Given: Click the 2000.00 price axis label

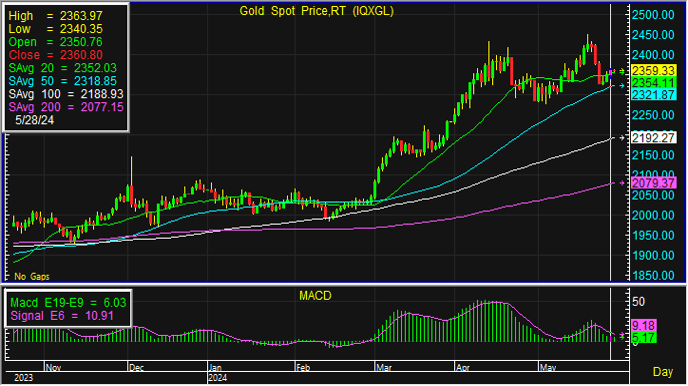Looking at the screenshot, I should [x=653, y=215].
